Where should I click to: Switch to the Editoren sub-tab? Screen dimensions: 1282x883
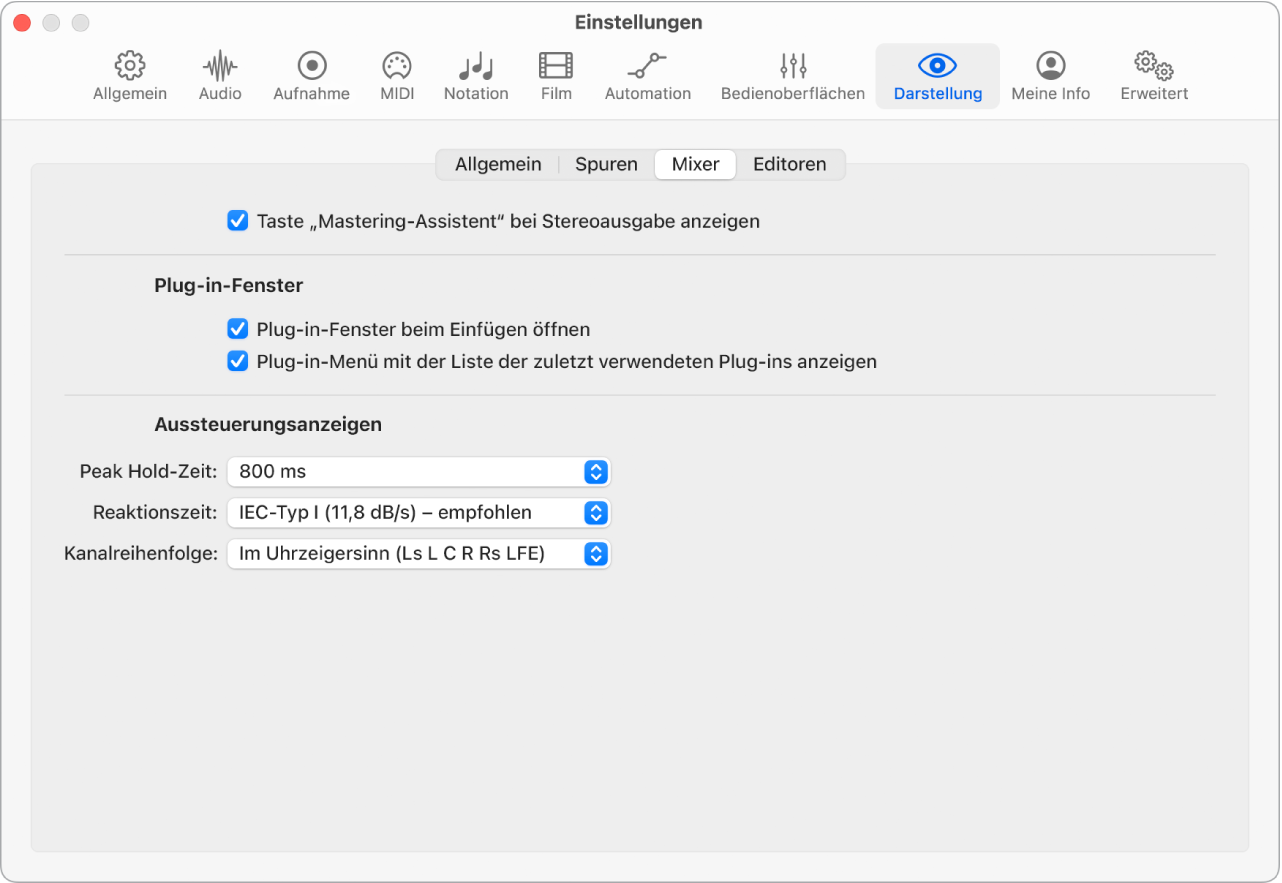[x=790, y=165]
